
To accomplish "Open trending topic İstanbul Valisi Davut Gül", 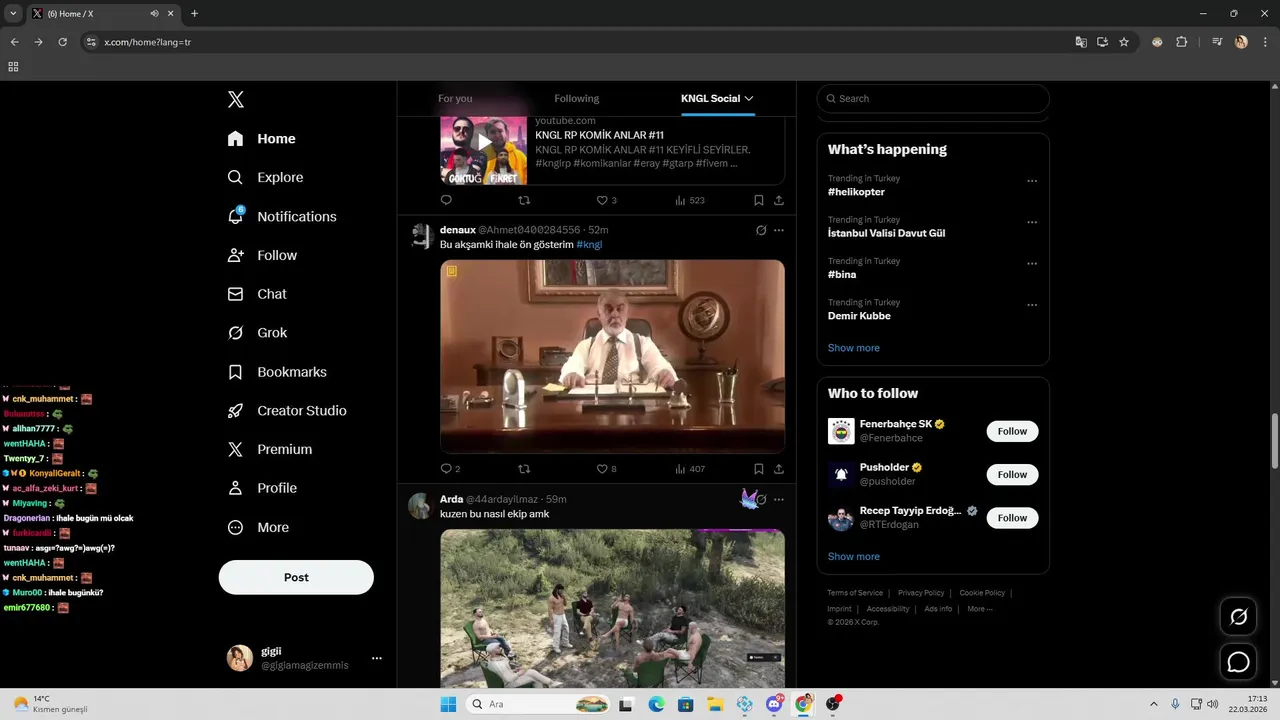I will pyautogui.click(x=886, y=233).
